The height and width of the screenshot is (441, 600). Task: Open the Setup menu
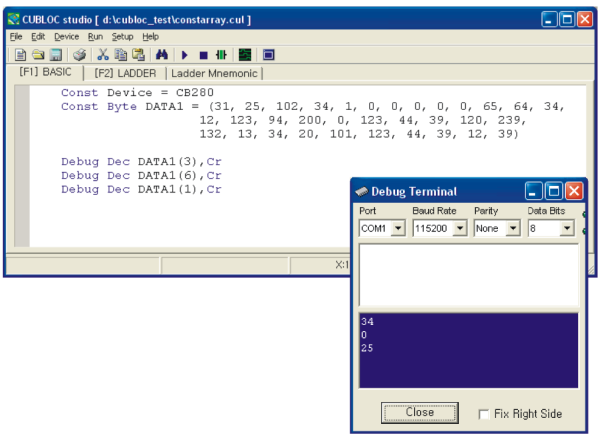point(122,36)
